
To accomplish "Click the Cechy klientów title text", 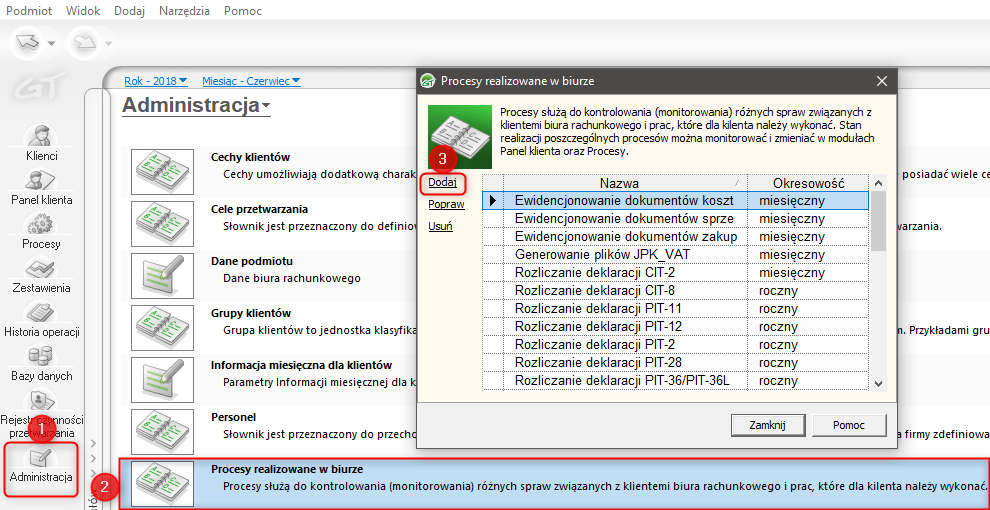I will click(250, 157).
